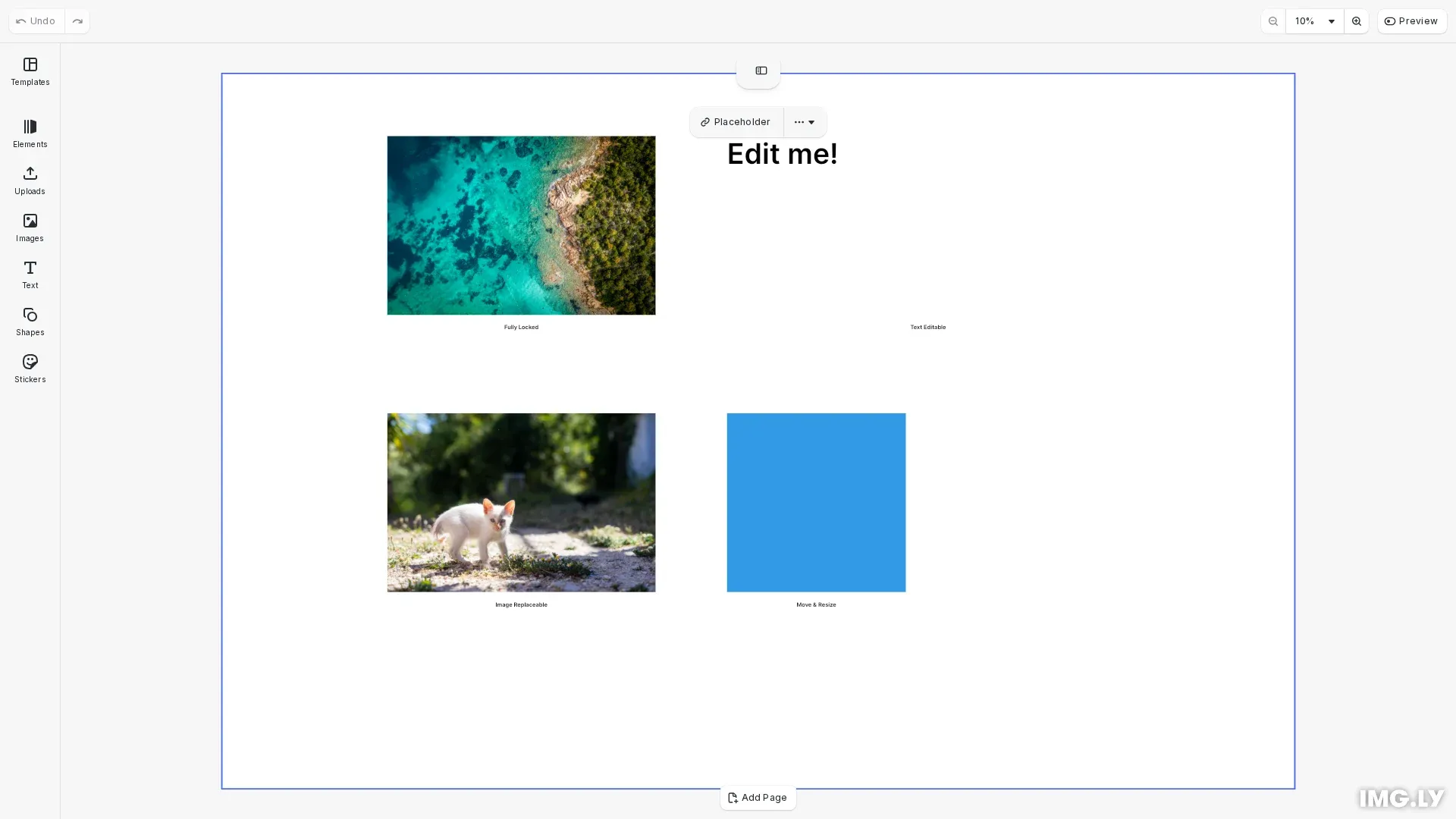Open the Shapes panel

[30, 322]
